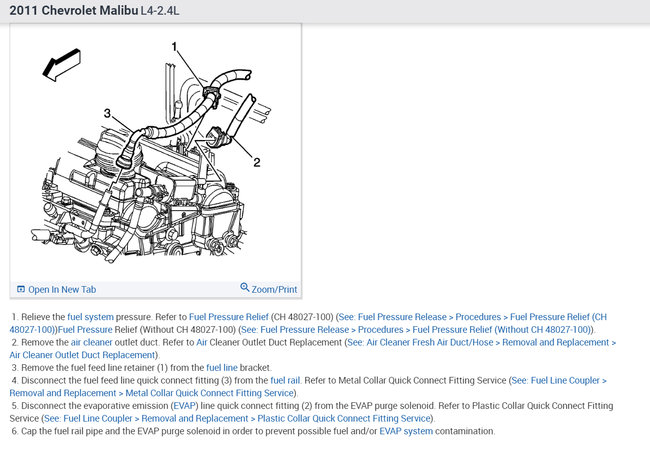Screen dimensions: 650x450
Task: Click 'Fuel Pressure' link before 'Relief (Without CH'
Action: 85,330
